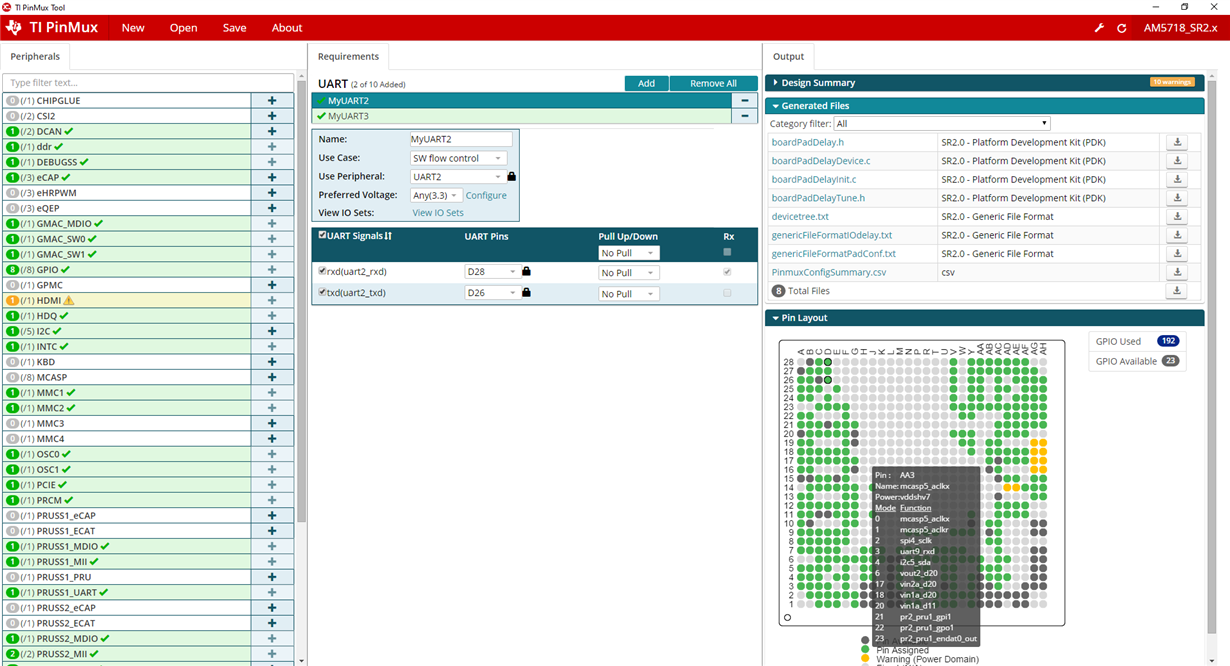Viewport: 1230px width, 666px height.
Task: Click the plus icon for PRUSS1_eCAP
Action: [272, 515]
